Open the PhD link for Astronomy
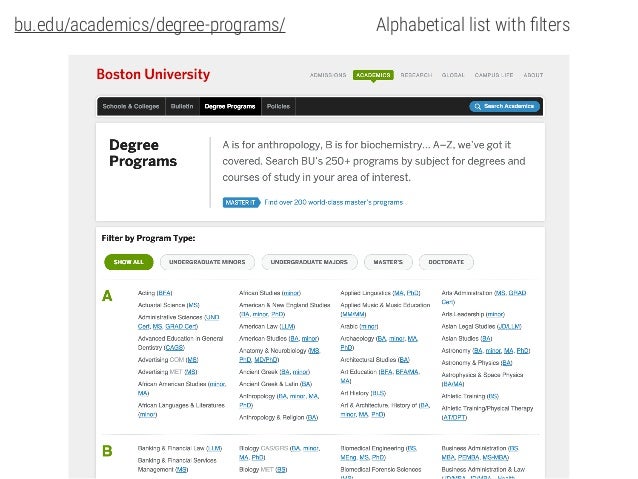638x479 pixels. pos(522,351)
